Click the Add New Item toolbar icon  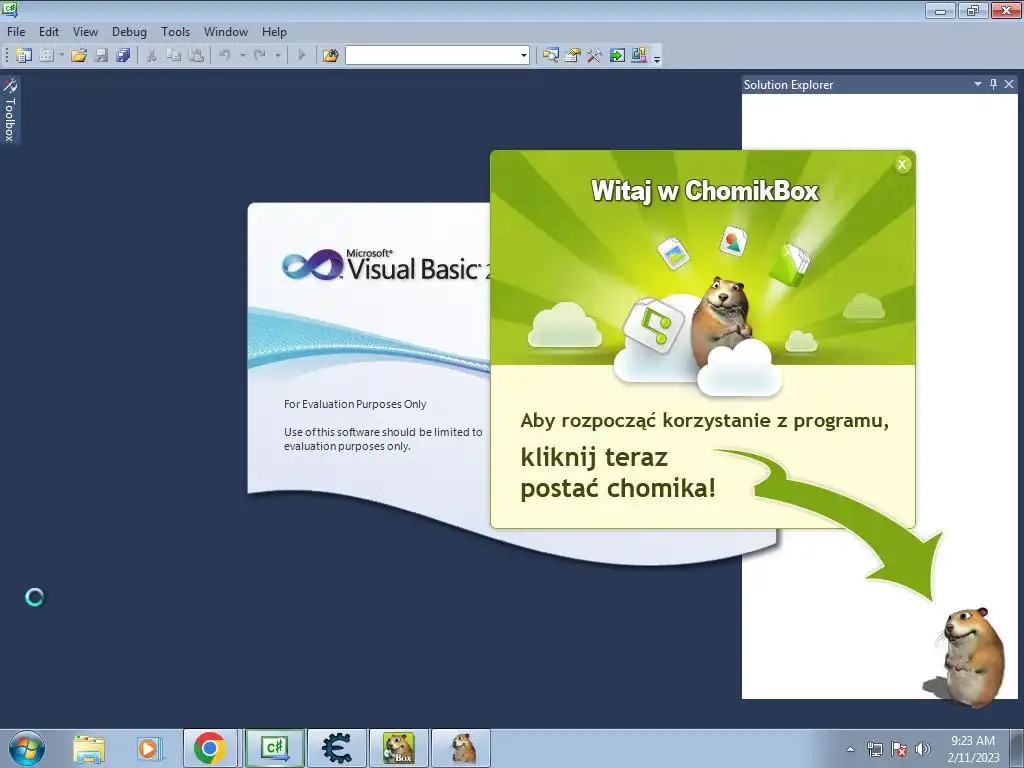[46, 56]
